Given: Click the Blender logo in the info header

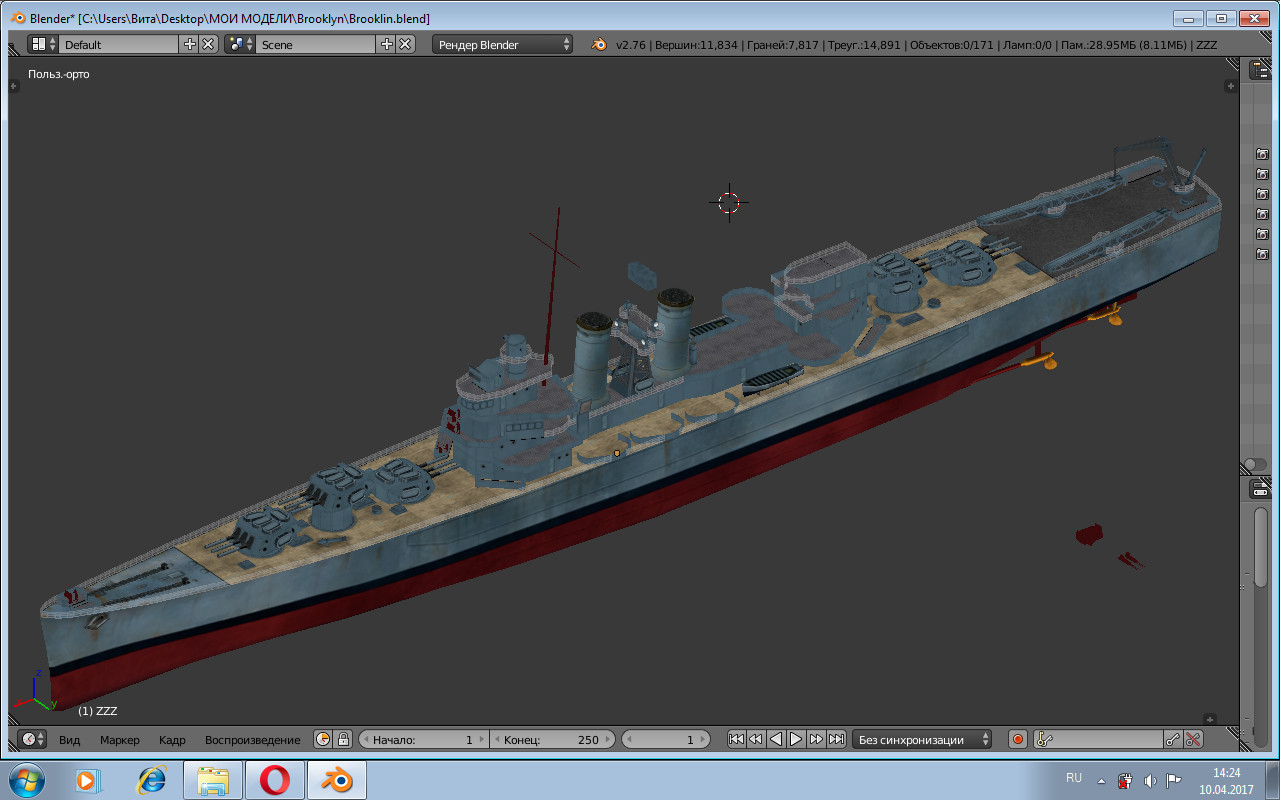Looking at the screenshot, I should (599, 44).
